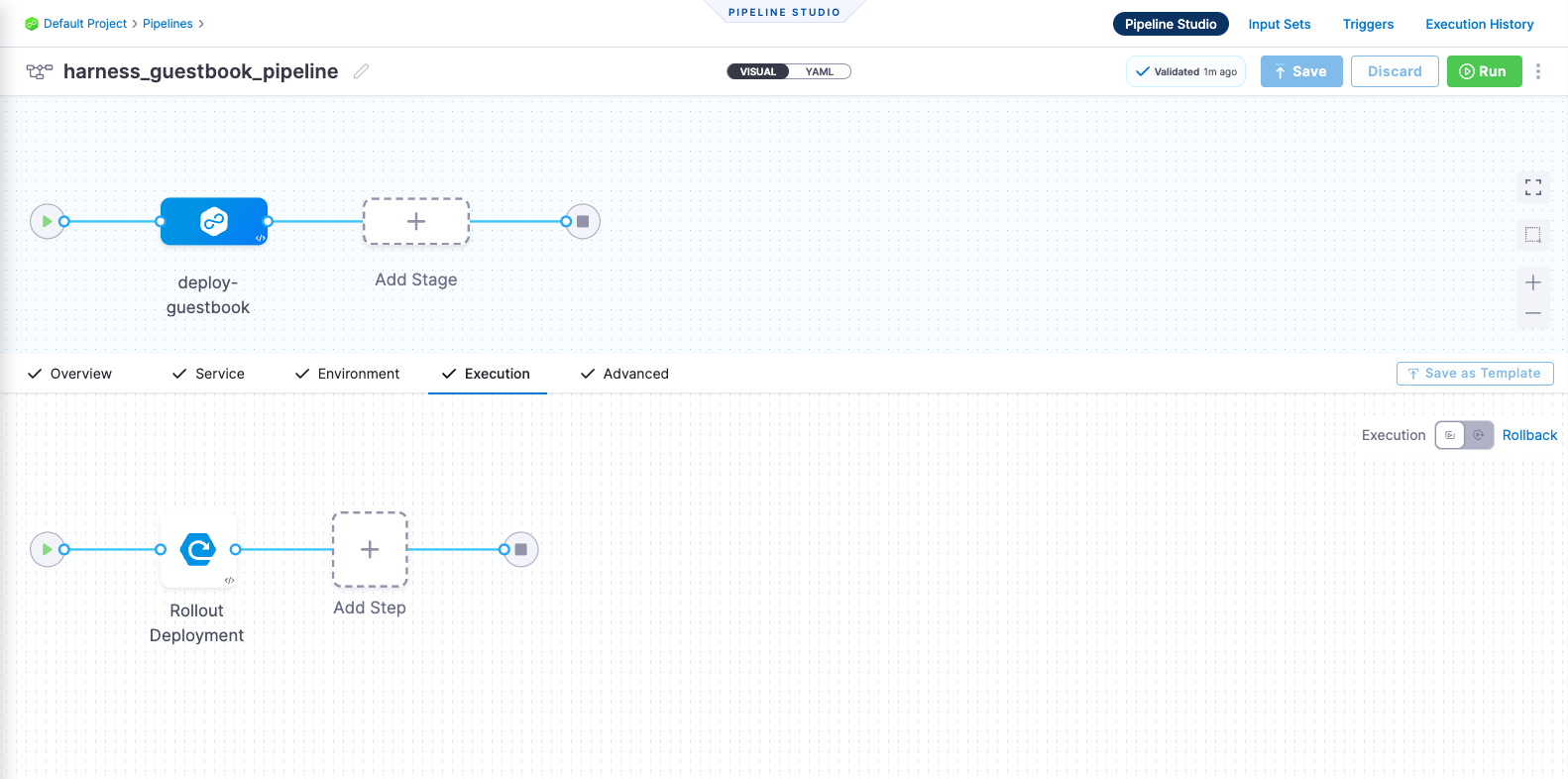This screenshot has width=1568, height=779.
Task: Open Default Project breadcrumb
Action: pos(84,24)
